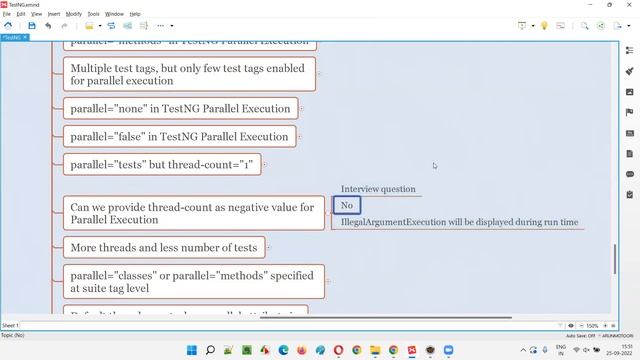Start brainstorming with the light bulb icon
This screenshot has height=360, width=640.
tap(544, 26)
